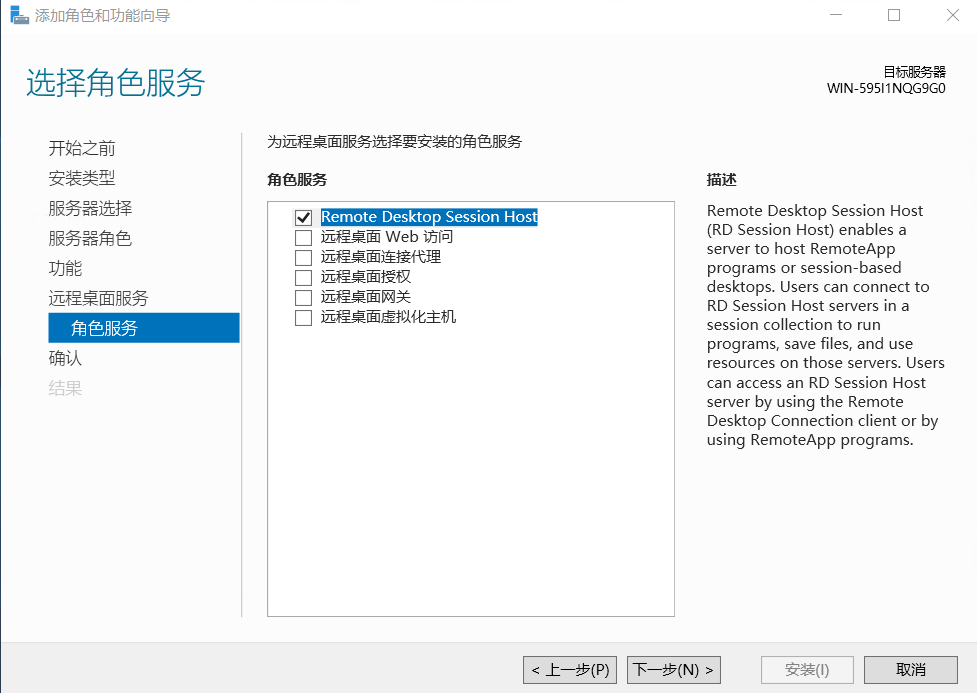Click the 角色服务 list heading
Screen dimensions: 977x693
pos(297,180)
